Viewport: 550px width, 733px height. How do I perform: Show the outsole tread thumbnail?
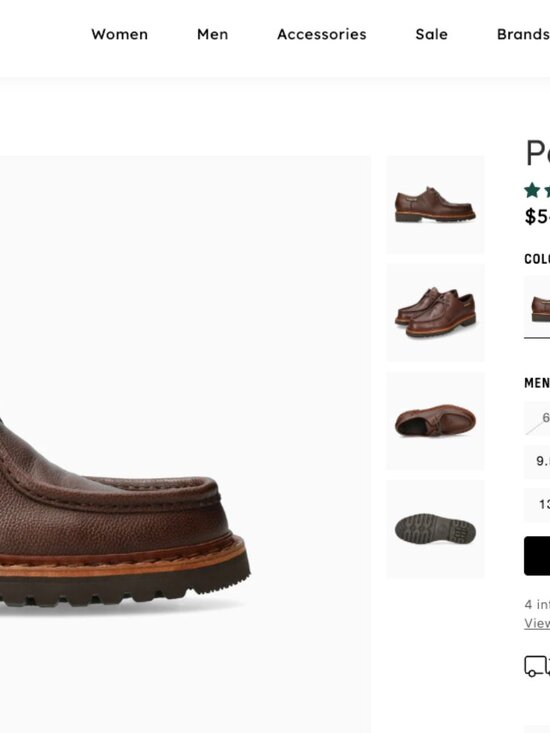coord(436,529)
